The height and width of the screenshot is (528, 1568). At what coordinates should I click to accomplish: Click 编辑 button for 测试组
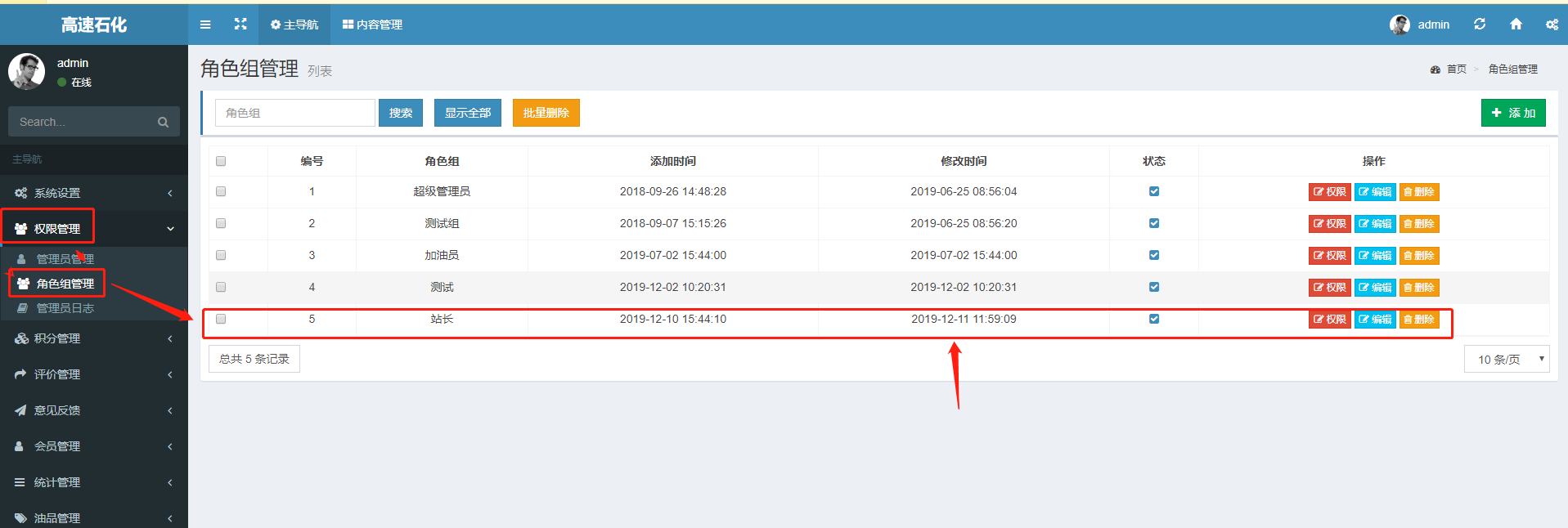1375,224
